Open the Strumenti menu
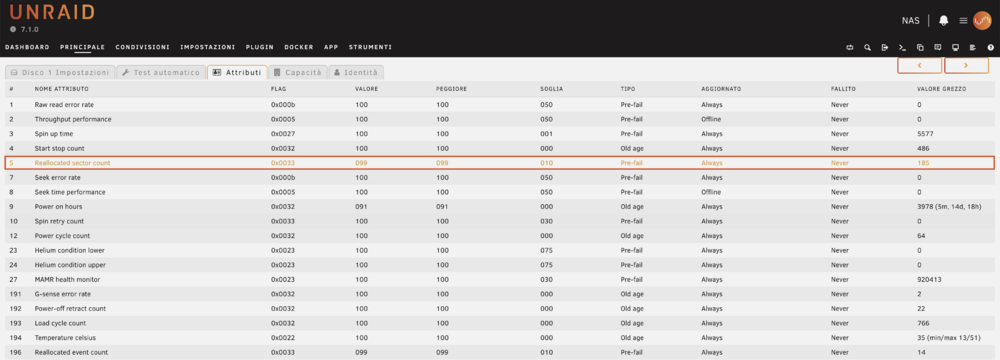 (x=370, y=47)
